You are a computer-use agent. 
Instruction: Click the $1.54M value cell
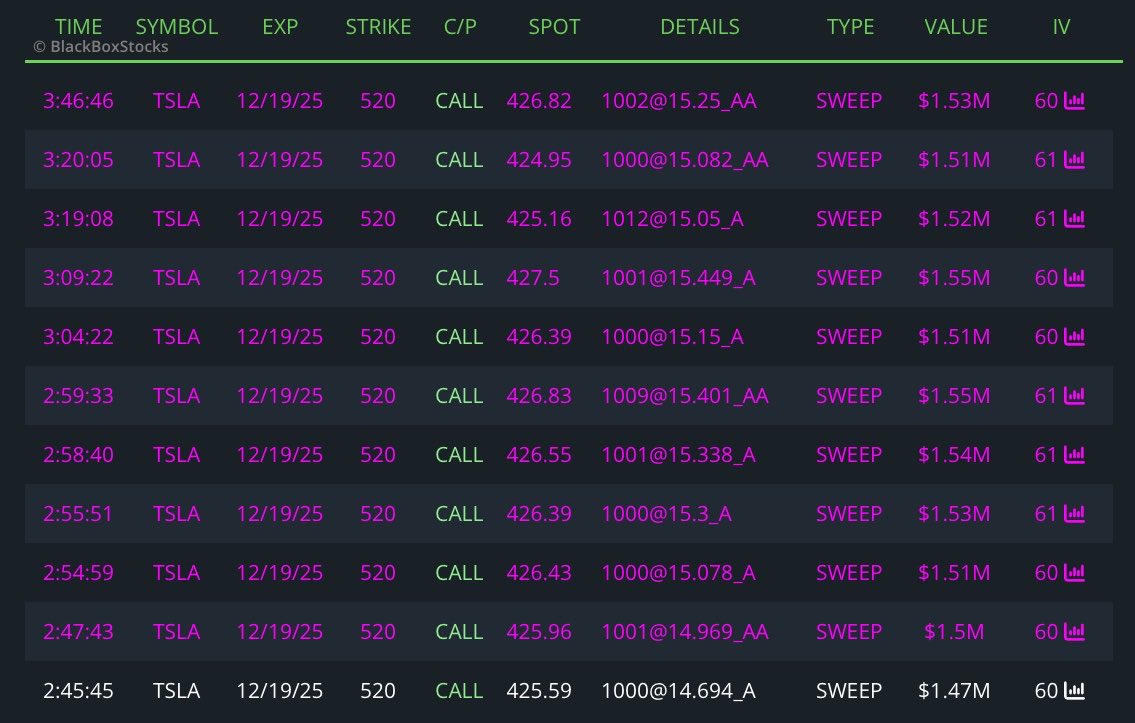pos(954,454)
